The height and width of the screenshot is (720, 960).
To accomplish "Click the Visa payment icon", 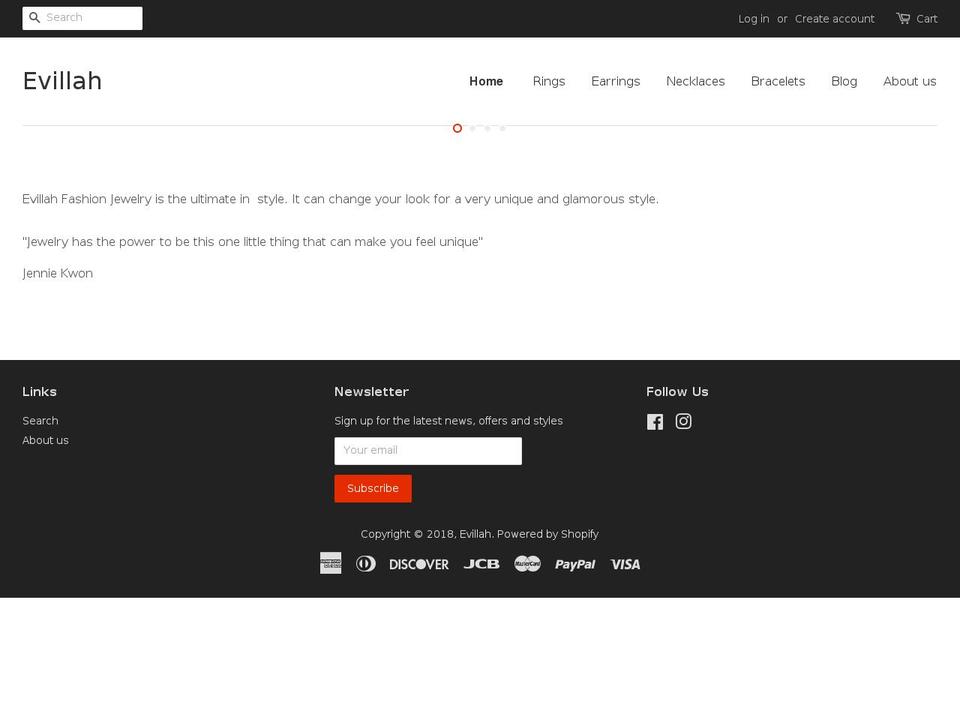I will pyautogui.click(x=625, y=564).
